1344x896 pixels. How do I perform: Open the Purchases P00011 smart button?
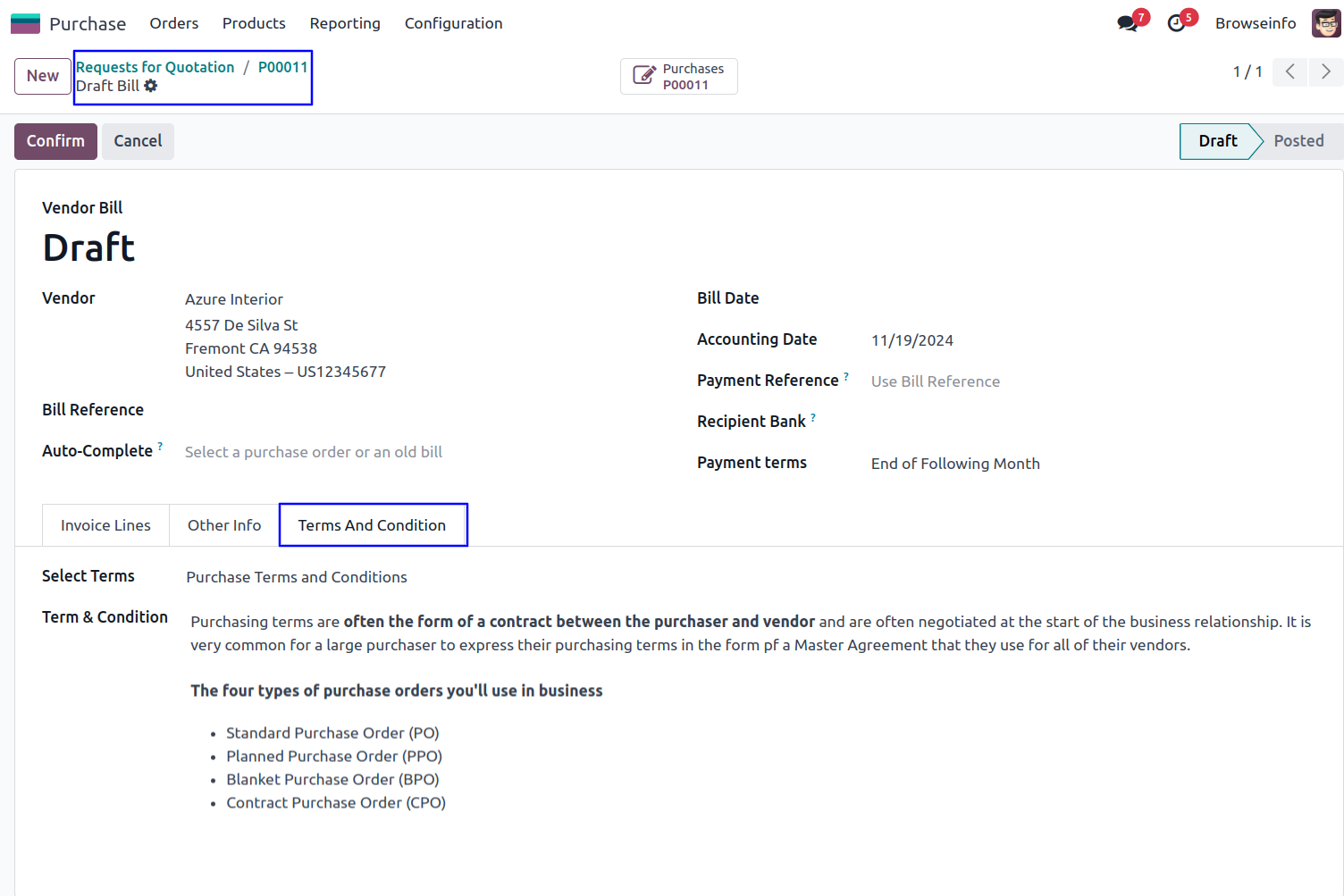[679, 77]
